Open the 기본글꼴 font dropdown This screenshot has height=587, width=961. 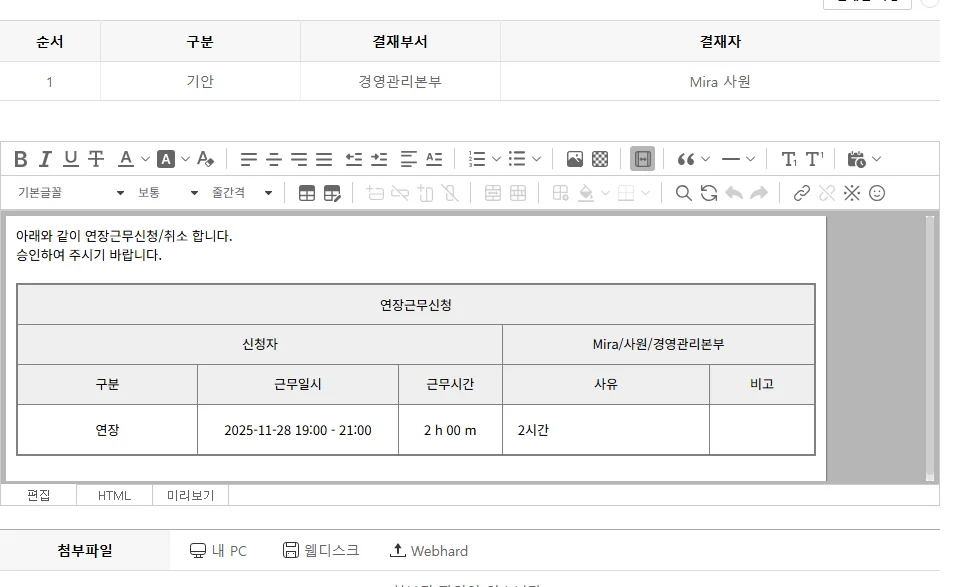pos(70,193)
